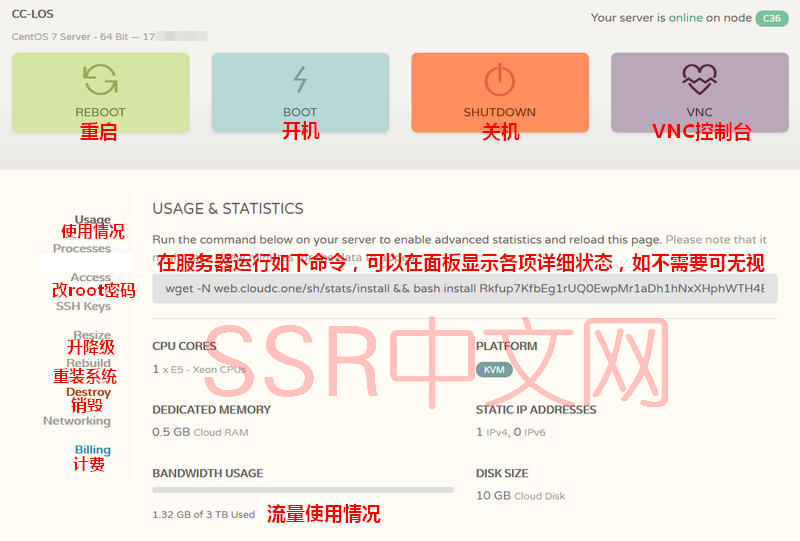Select Usage in the sidebar
The height and width of the screenshot is (541, 800).
(x=93, y=219)
